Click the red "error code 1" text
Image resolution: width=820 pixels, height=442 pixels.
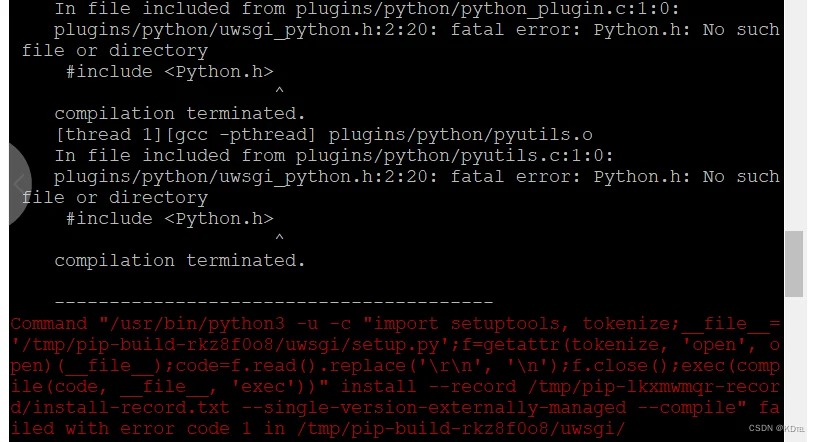[x=186, y=428]
